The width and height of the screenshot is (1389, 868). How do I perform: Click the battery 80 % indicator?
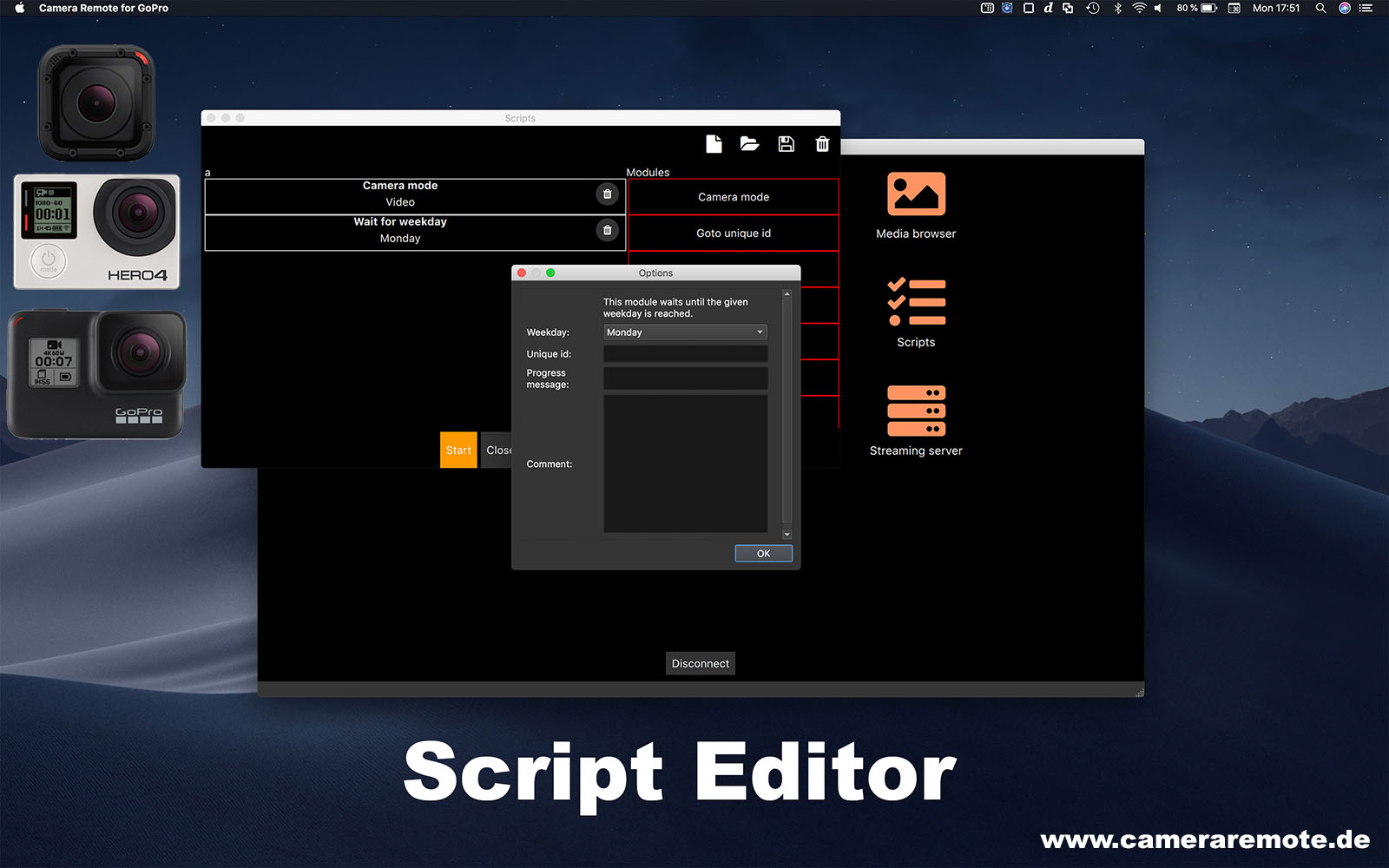pyautogui.click(x=1196, y=8)
